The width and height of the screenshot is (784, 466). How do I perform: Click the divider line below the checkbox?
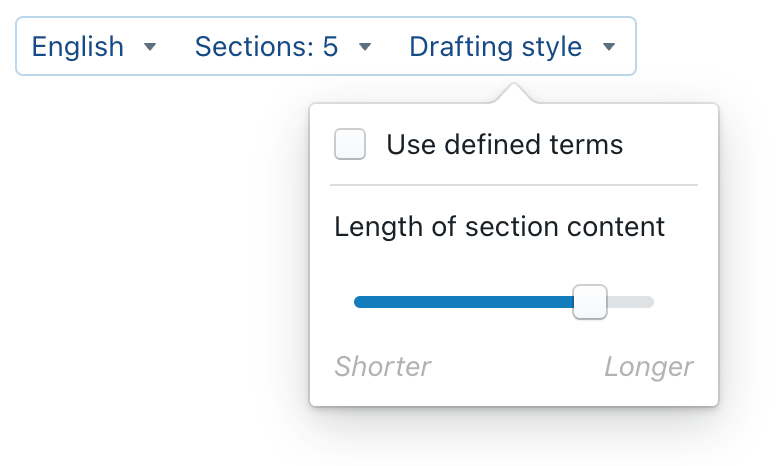(x=513, y=185)
